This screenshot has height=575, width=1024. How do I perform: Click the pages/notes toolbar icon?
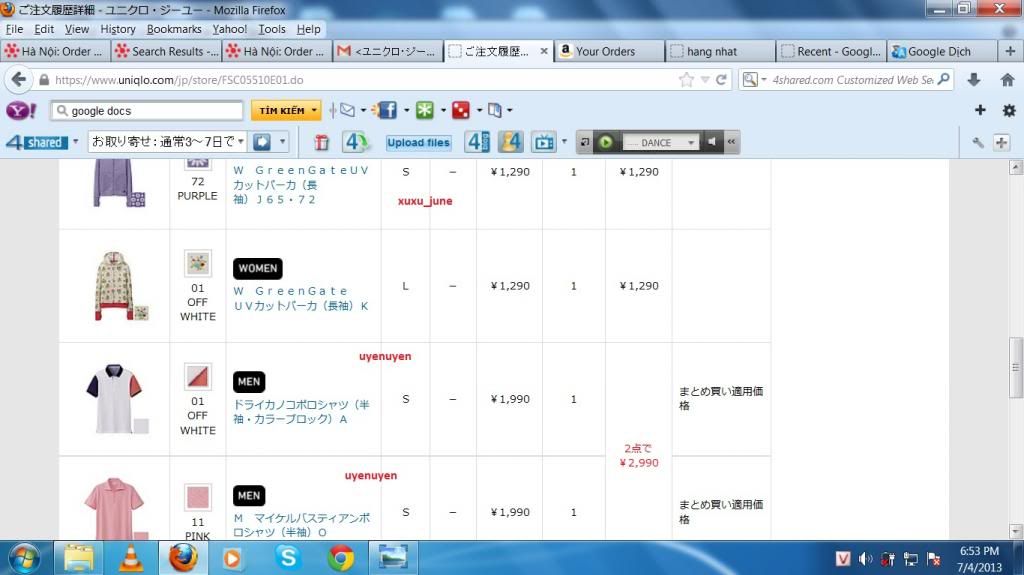pyautogui.click(x=495, y=110)
